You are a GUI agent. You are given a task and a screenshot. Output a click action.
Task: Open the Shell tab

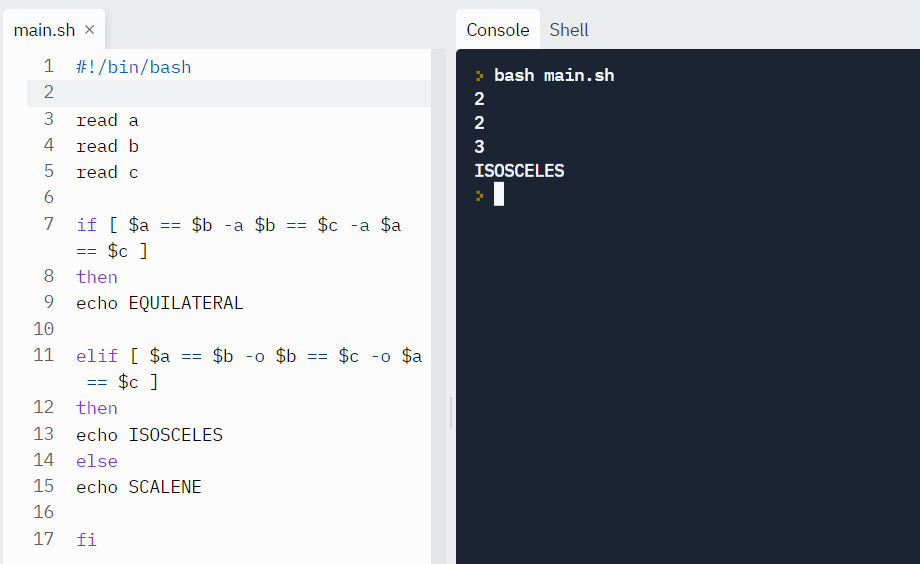coord(569,30)
